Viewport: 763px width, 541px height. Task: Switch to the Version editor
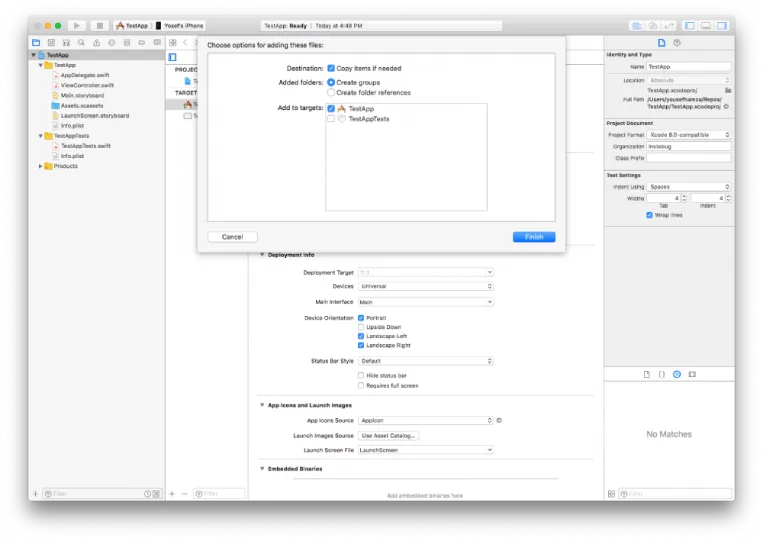tap(670, 26)
